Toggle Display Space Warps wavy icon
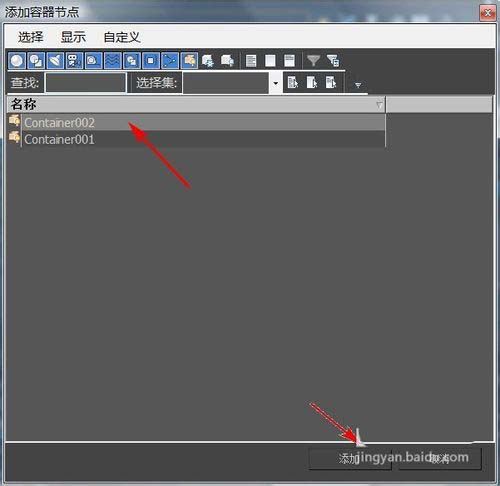 point(112,61)
